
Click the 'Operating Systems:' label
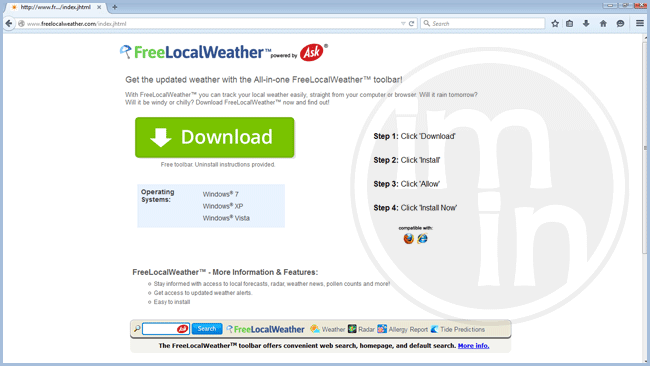pyautogui.click(x=158, y=196)
